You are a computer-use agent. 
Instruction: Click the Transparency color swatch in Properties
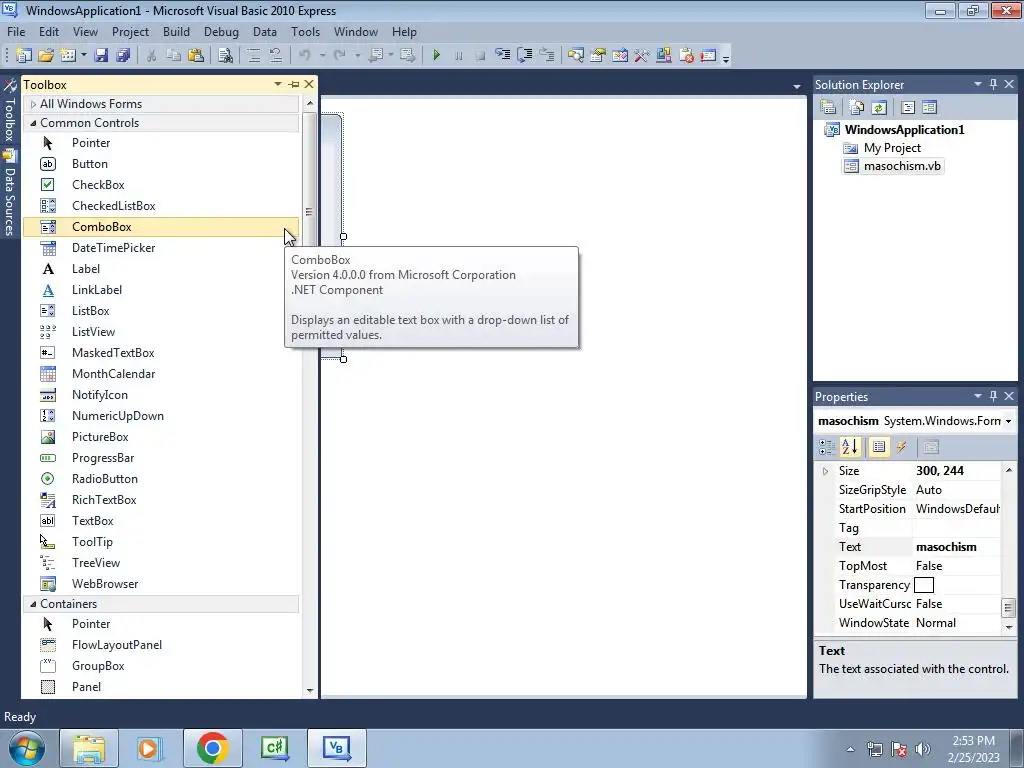pos(924,585)
